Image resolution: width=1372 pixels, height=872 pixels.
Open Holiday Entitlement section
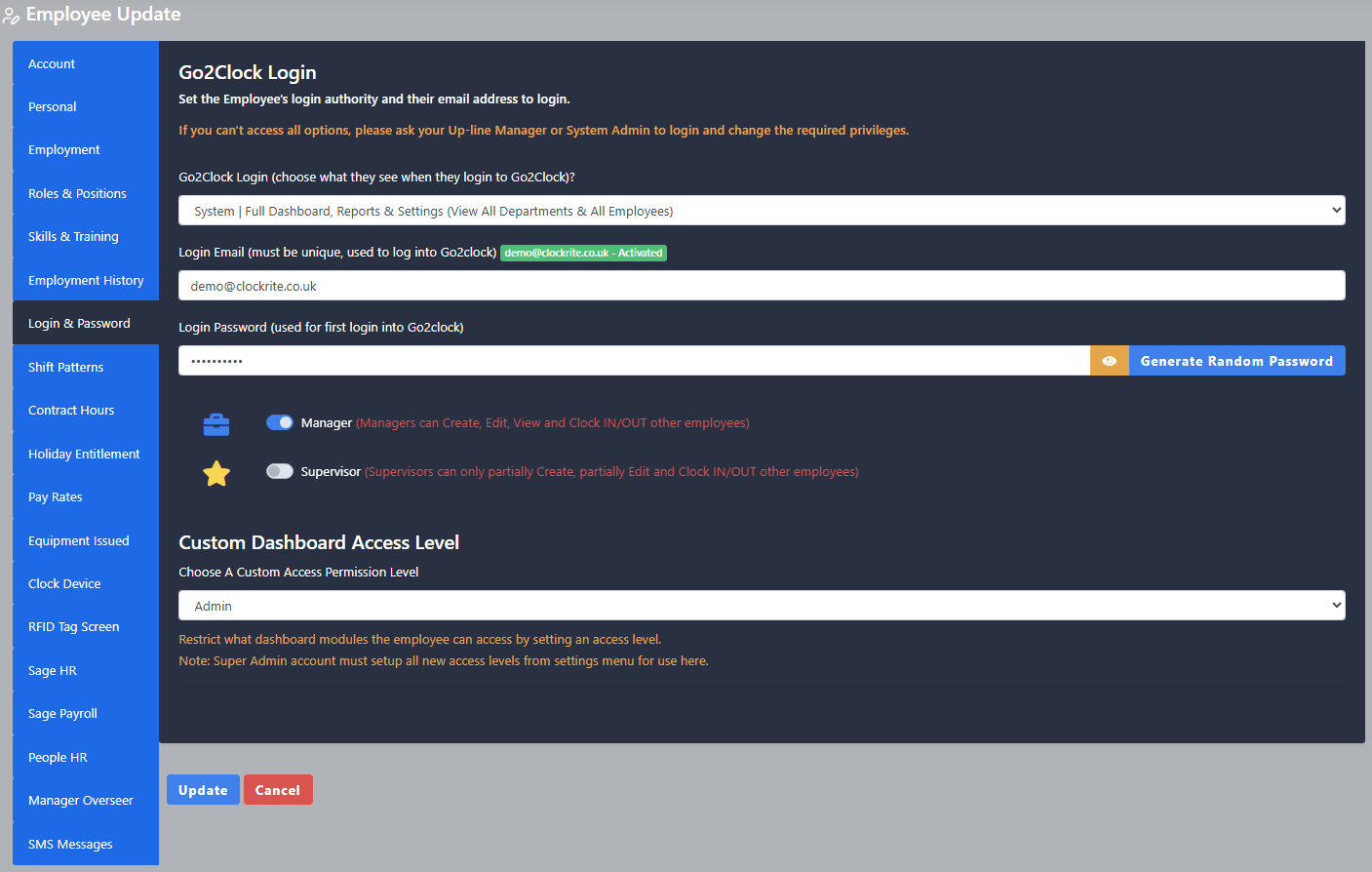click(x=86, y=454)
